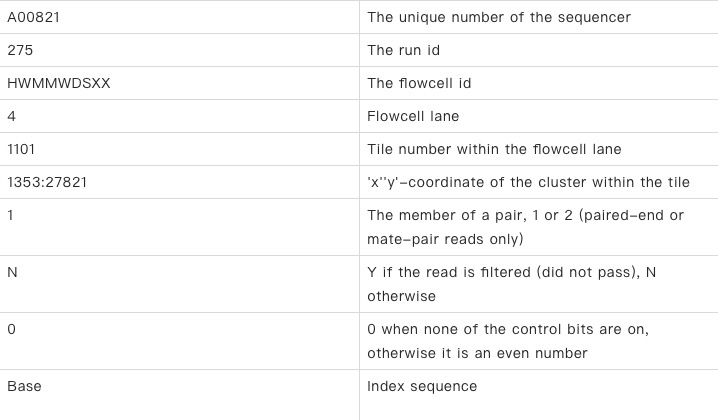Click 'Tile number within the flowcell lane'

click(494, 149)
